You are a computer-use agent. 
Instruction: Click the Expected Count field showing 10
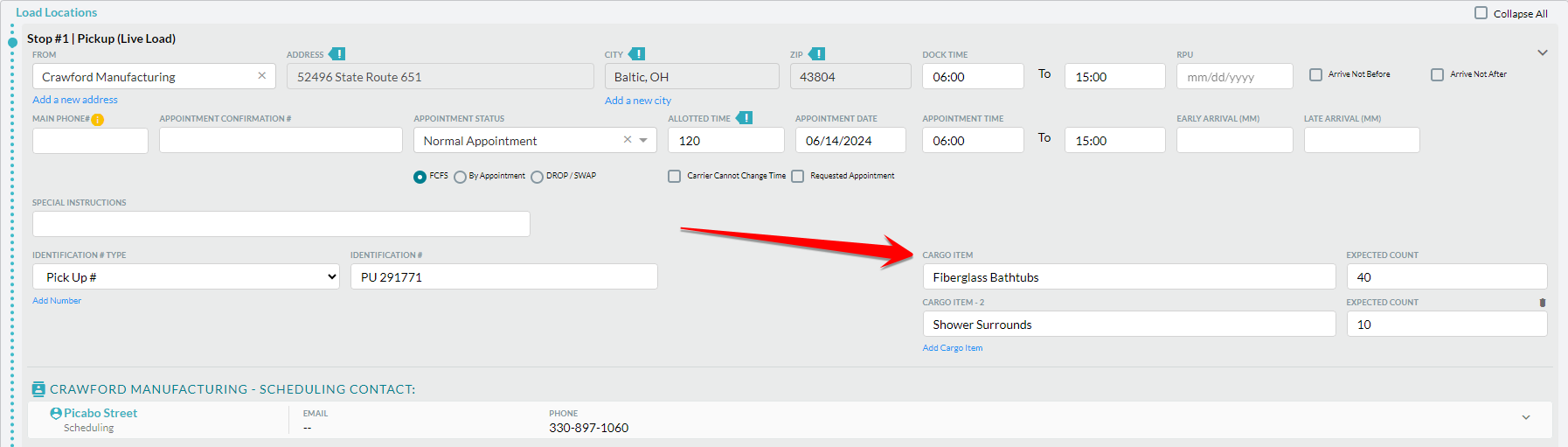point(1447,324)
